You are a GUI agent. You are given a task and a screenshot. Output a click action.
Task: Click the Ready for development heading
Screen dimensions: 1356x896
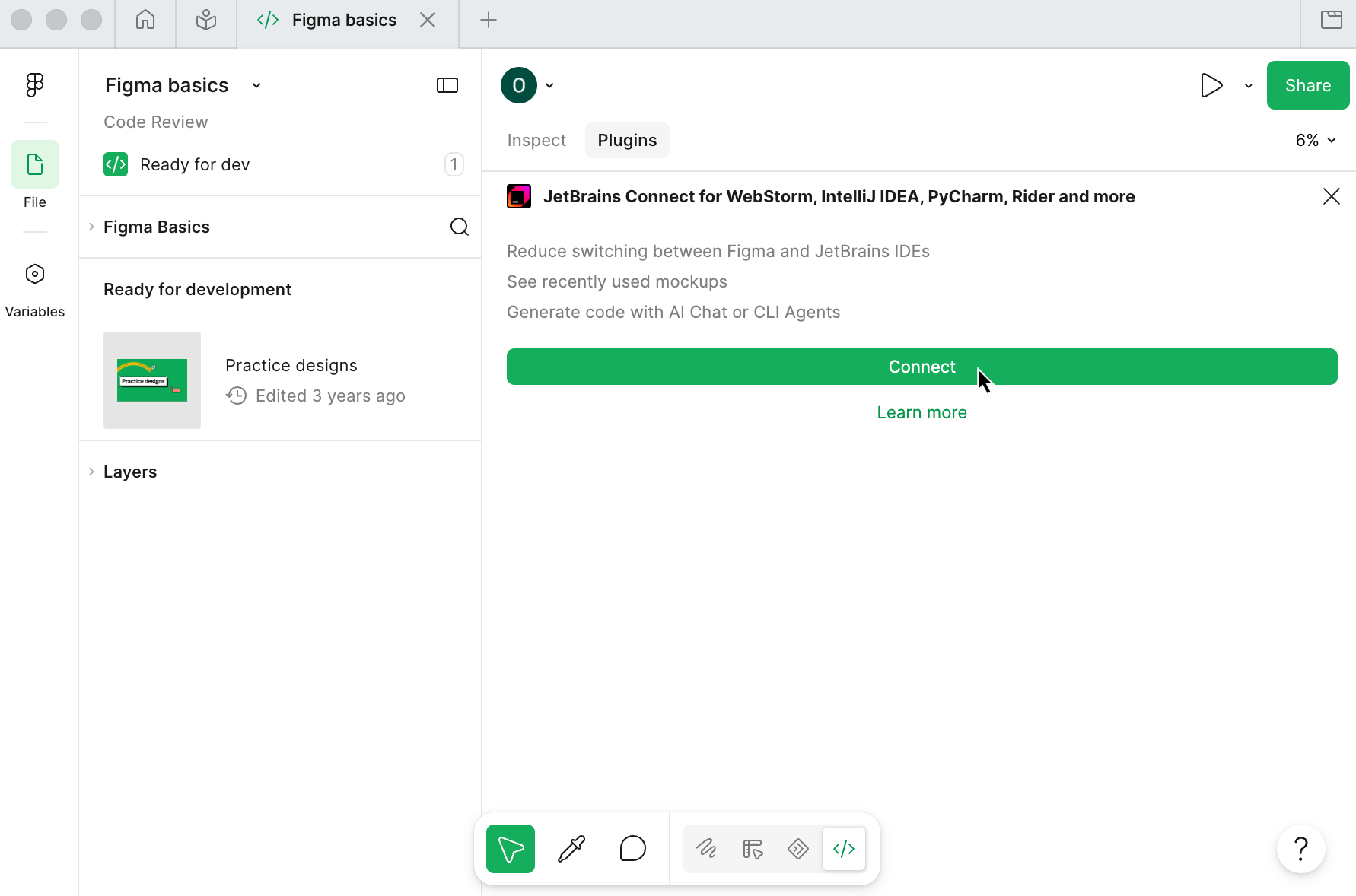(x=197, y=289)
